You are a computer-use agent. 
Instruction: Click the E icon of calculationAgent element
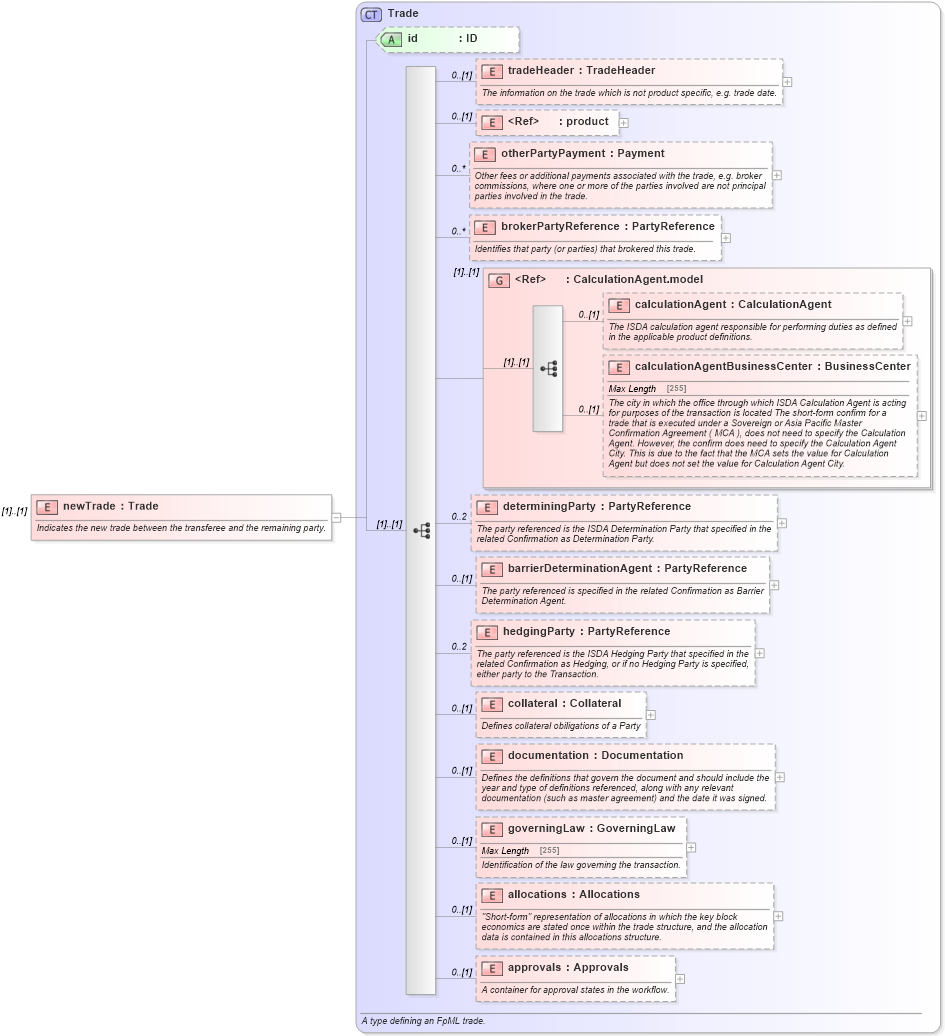[x=619, y=305]
